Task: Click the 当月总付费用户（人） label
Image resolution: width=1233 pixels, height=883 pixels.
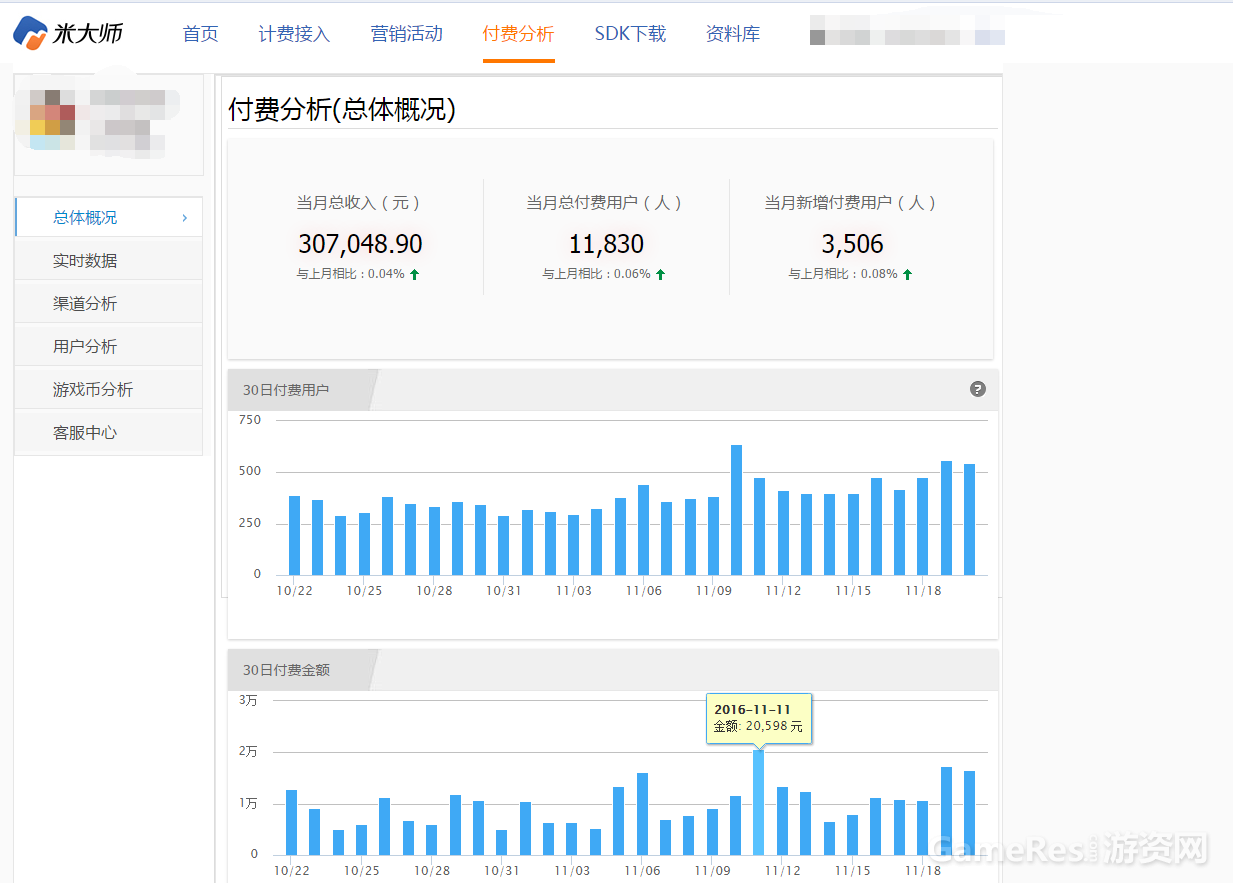Action: (606, 203)
